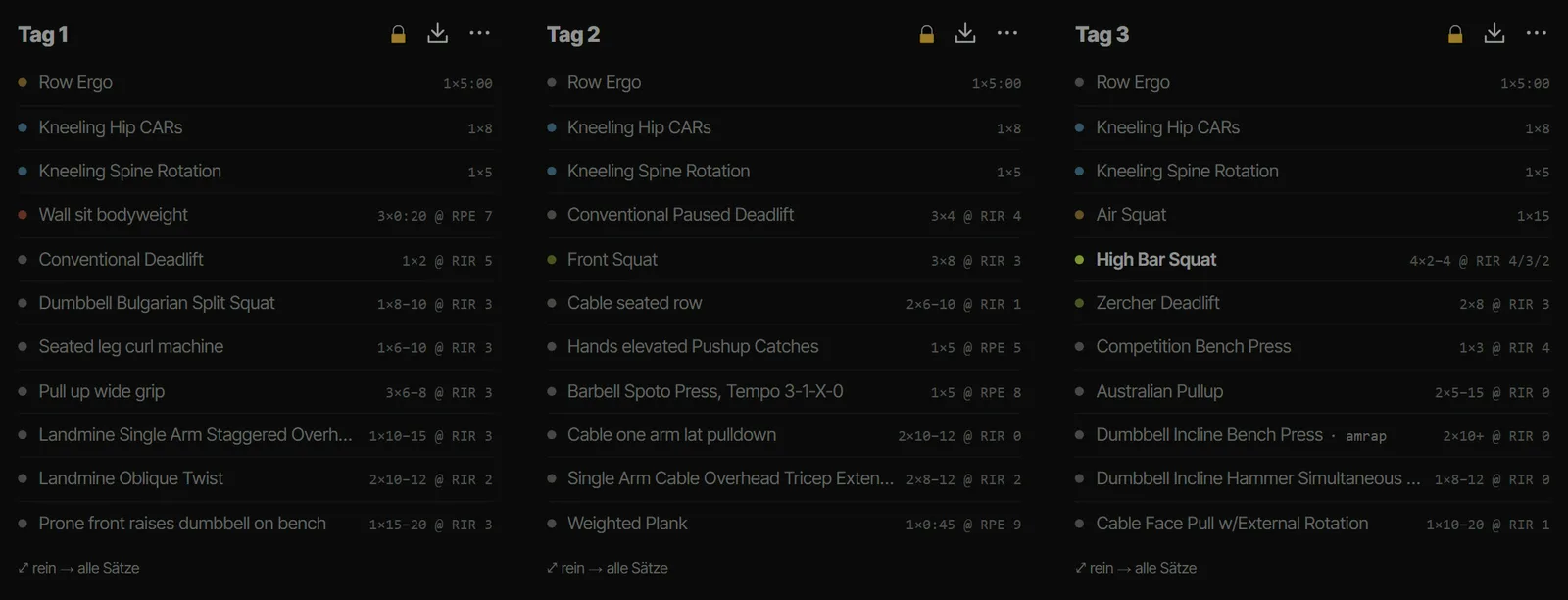Select the High Bar Squat exercise

(x=1155, y=260)
